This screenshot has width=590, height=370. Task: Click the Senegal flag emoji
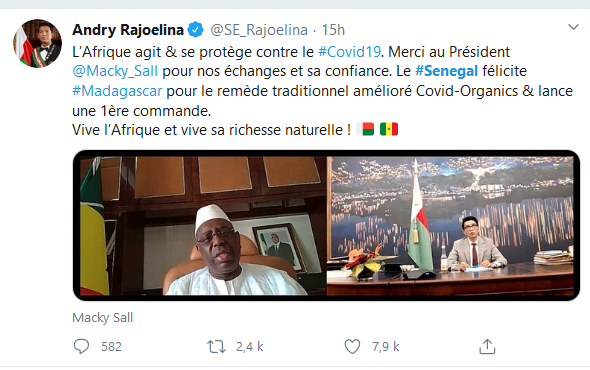[389, 129]
